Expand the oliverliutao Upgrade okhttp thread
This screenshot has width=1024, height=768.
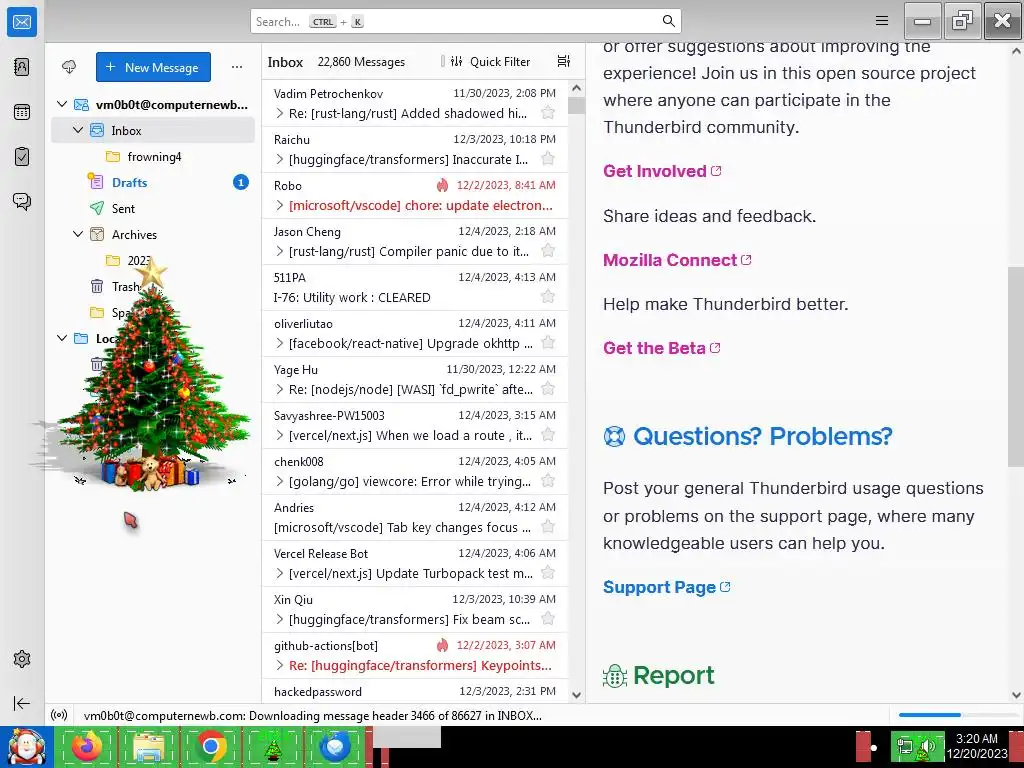tap(280, 344)
